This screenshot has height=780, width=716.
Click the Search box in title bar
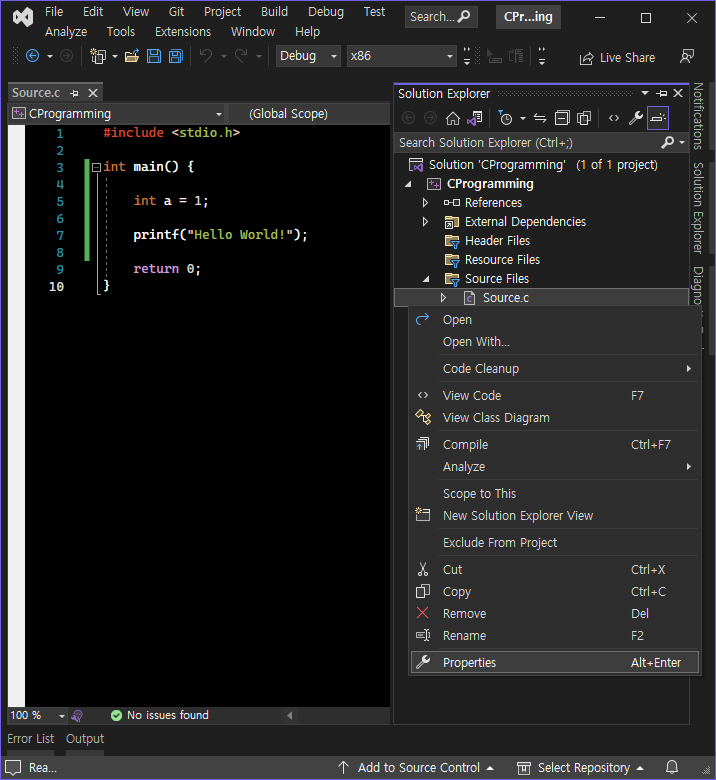point(441,17)
